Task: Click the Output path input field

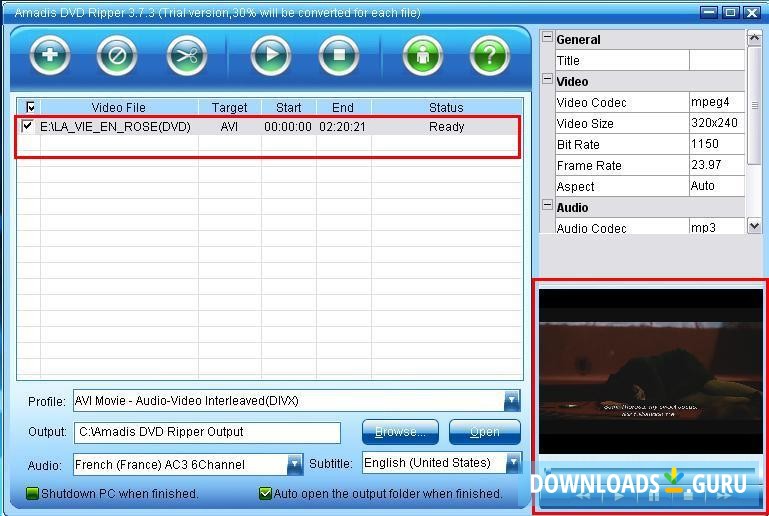Action: (207, 432)
